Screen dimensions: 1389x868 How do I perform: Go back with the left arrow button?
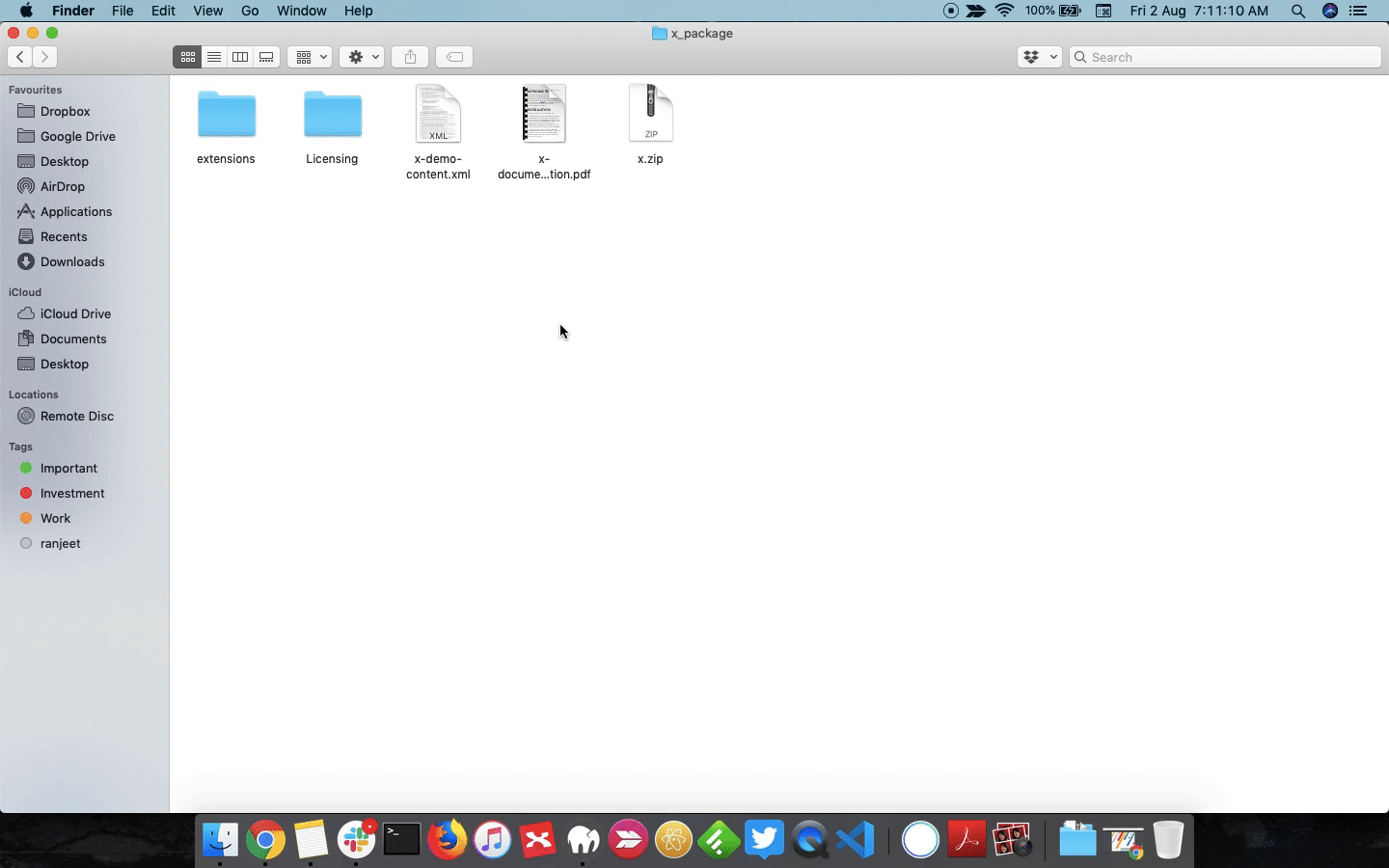(x=20, y=57)
